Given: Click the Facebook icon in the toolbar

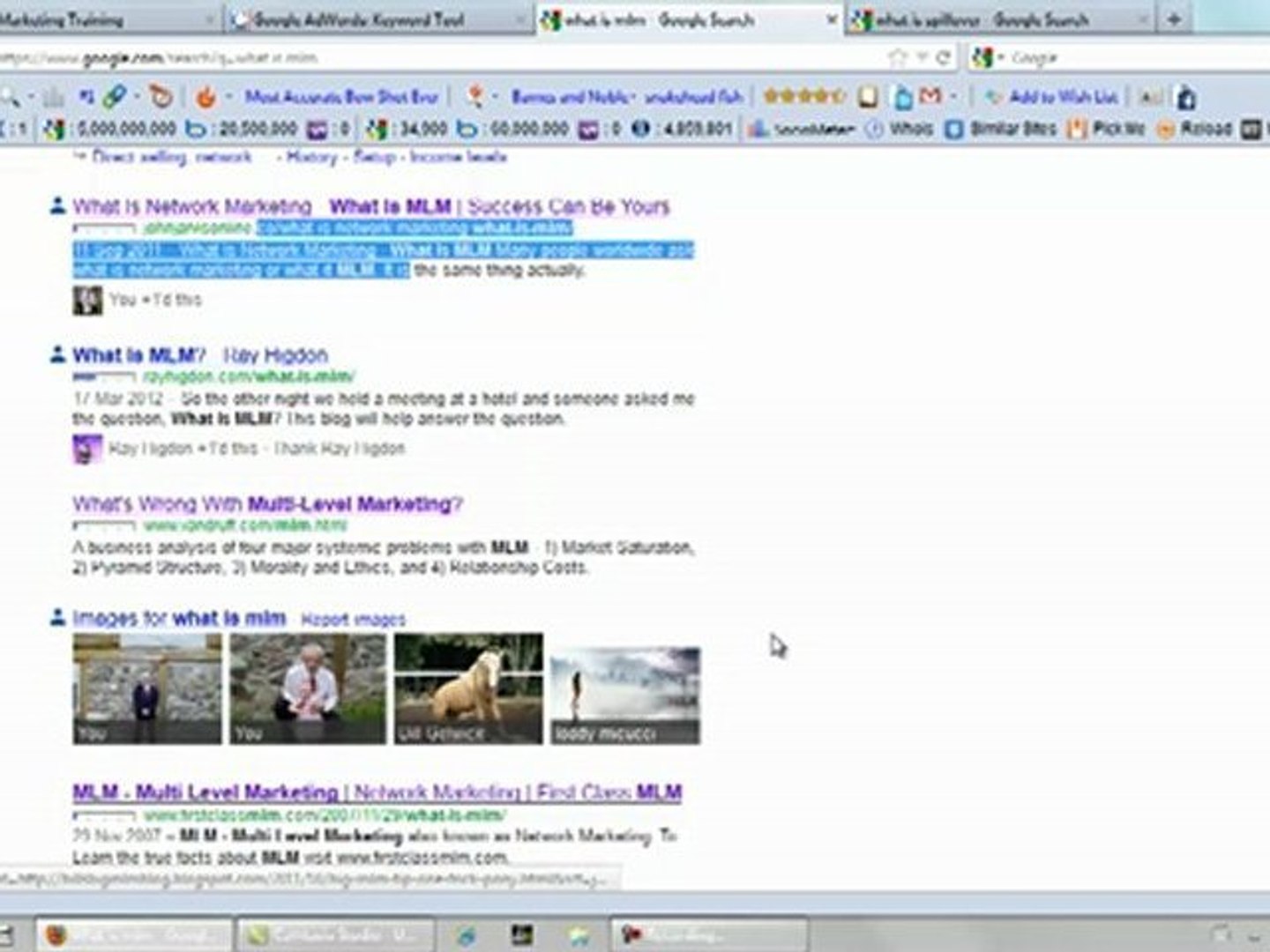Looking at the screenshot, I should pyautogui.click(x=1187, y=97).
